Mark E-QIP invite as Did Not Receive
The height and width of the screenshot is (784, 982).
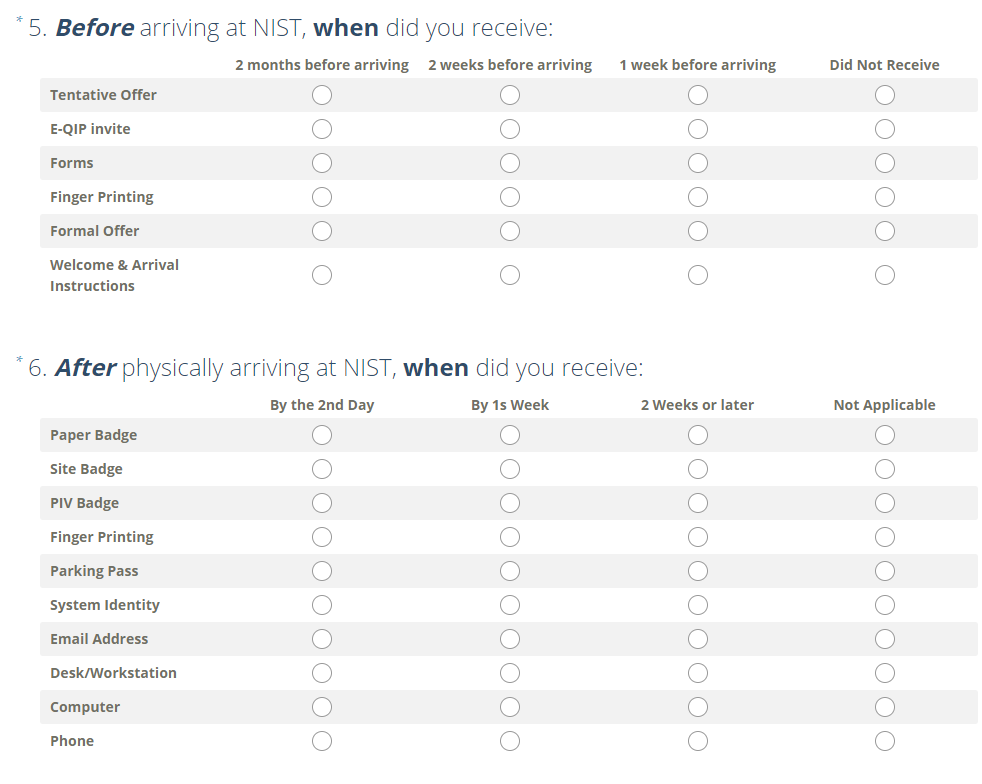tap(885, 129)
